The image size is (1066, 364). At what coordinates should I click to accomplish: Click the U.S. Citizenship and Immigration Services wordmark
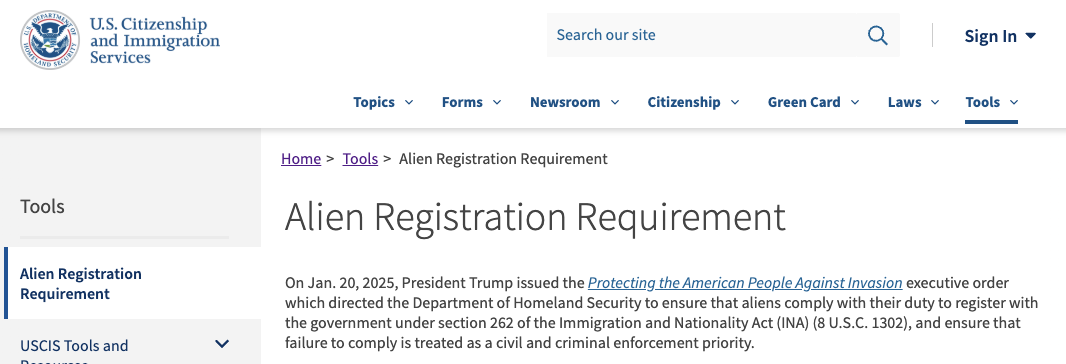(155, 41)
